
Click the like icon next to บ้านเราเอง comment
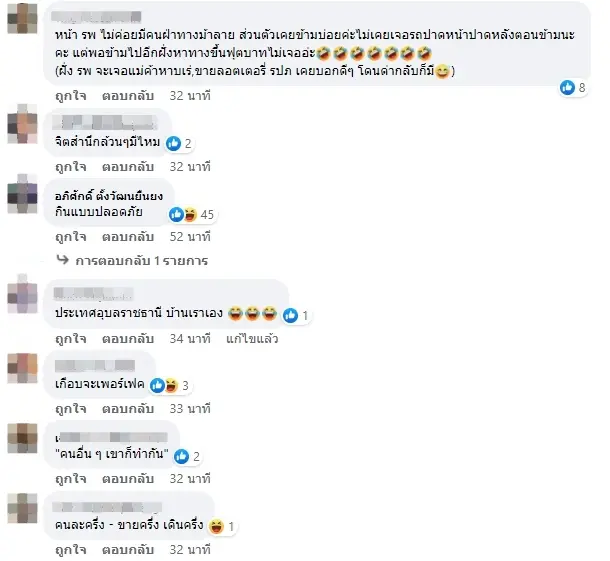click(290, 315)
